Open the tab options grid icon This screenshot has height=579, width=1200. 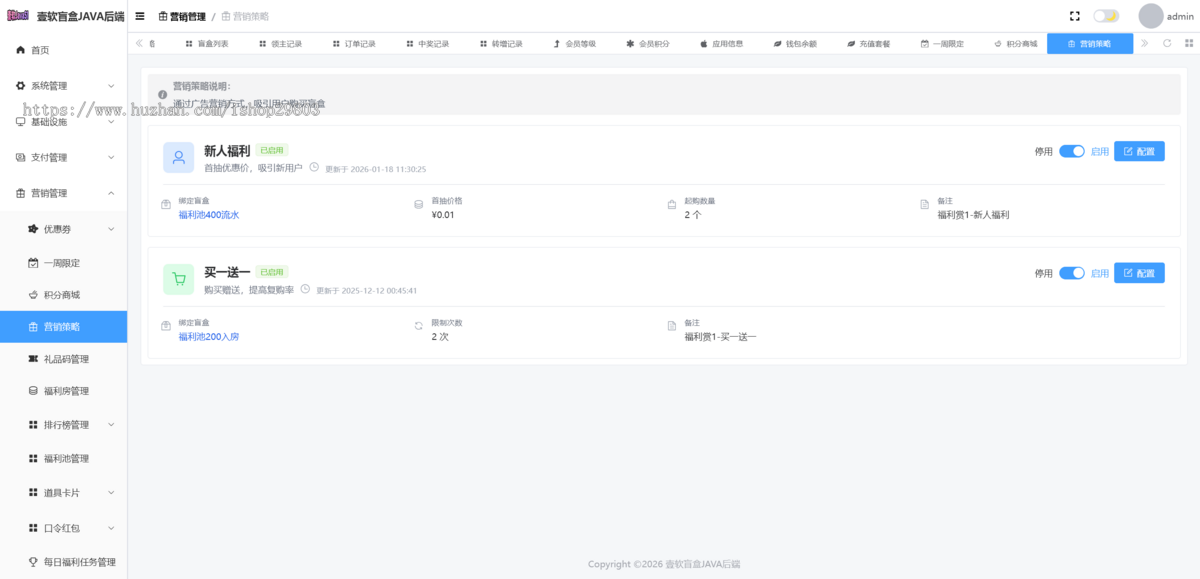[1187, 44]
